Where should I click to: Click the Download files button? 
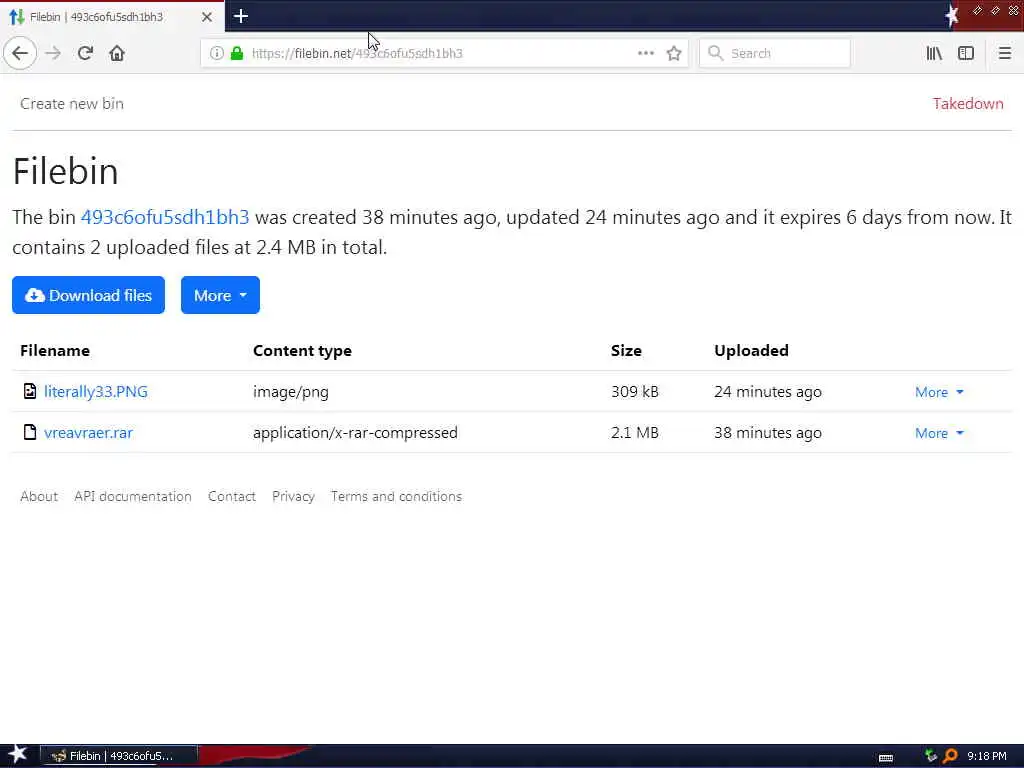[88, 295]
